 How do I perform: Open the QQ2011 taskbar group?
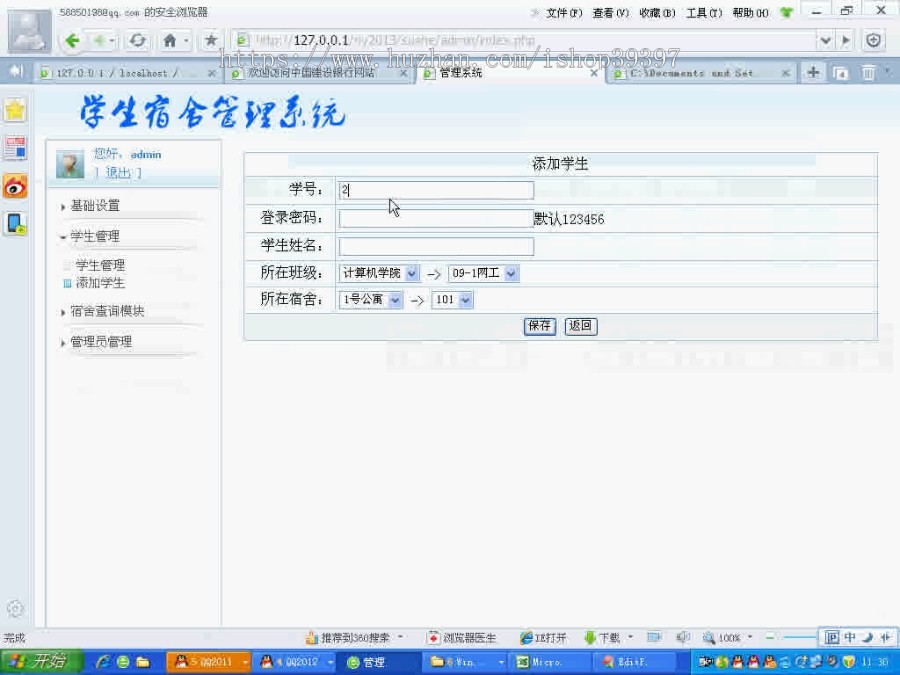(209, 662)
